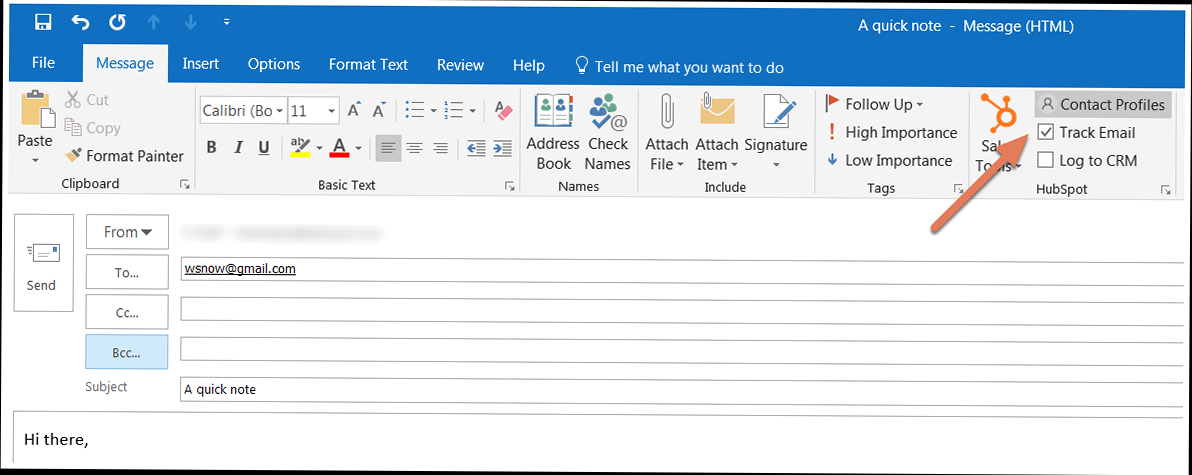Pick the red font color swatch

coord(339,148)
